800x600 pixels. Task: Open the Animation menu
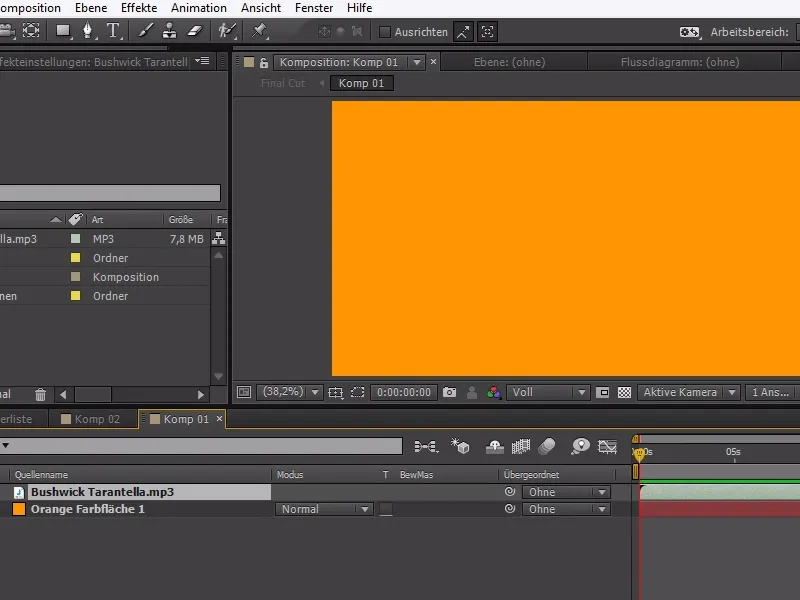(x=199, y=8)
